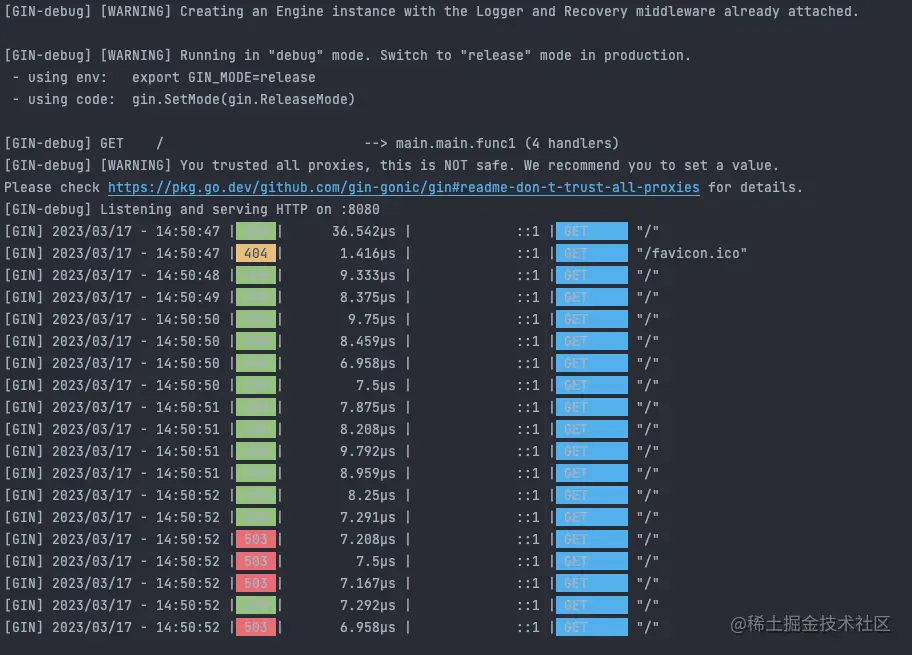The image size is (912, 655).
Task: Click the first red 503 status badge
Action: coord(256,539)
